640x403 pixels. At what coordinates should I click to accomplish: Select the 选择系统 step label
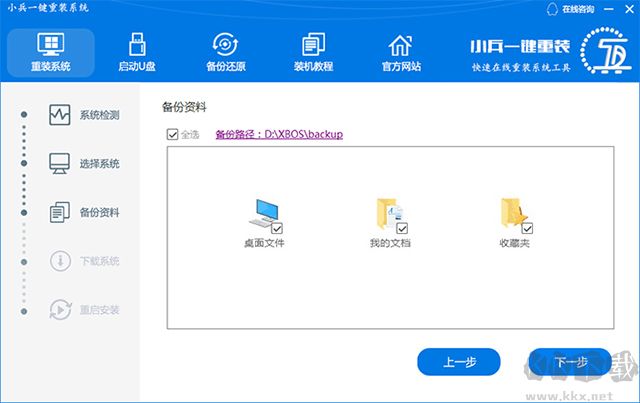click(x=100, y=164)
